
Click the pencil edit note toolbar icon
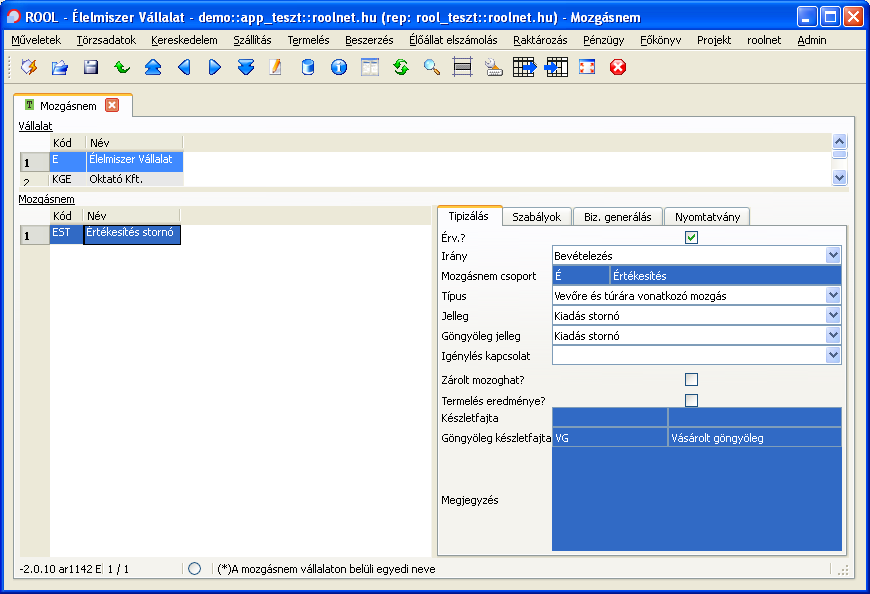(x=276, y=67)
